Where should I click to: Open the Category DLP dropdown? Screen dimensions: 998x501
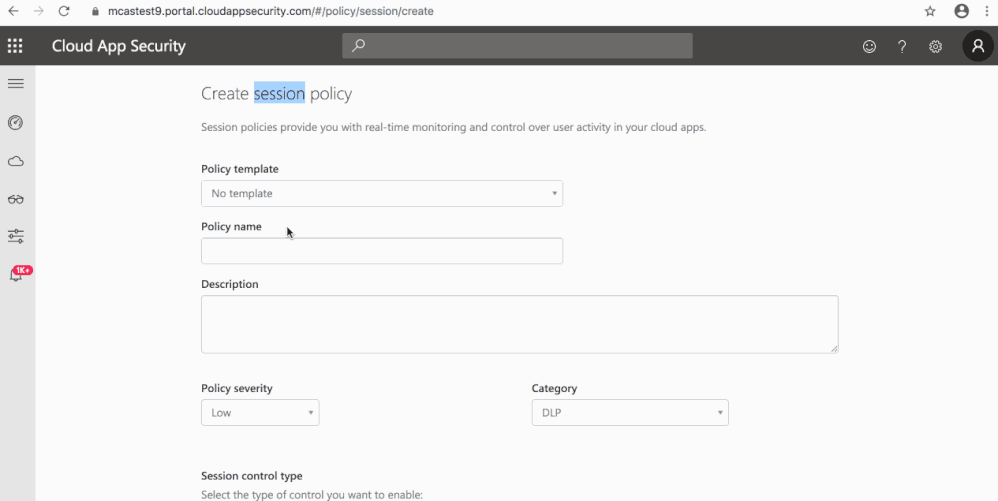[x=630, y=413]
